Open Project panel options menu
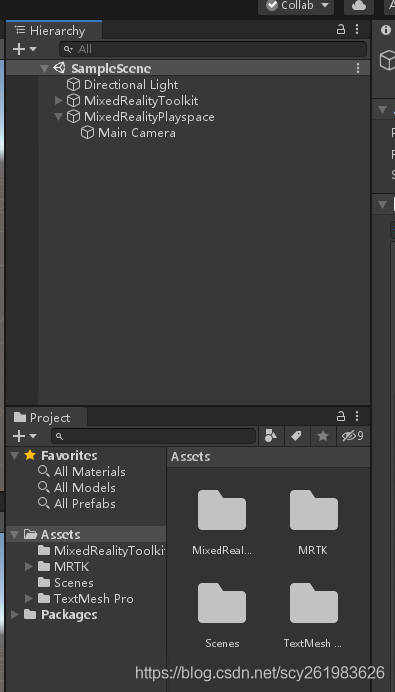 (x=357, y=416)
